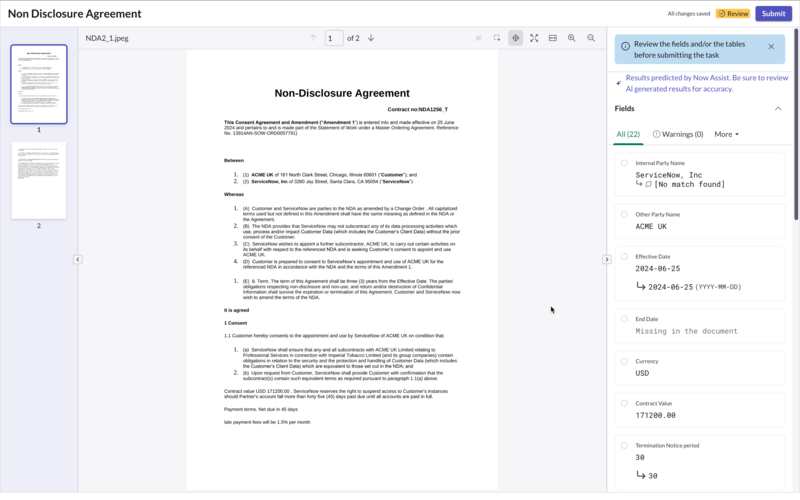
Task: Click the Warnings tab info icon
Action: (656, 134)
